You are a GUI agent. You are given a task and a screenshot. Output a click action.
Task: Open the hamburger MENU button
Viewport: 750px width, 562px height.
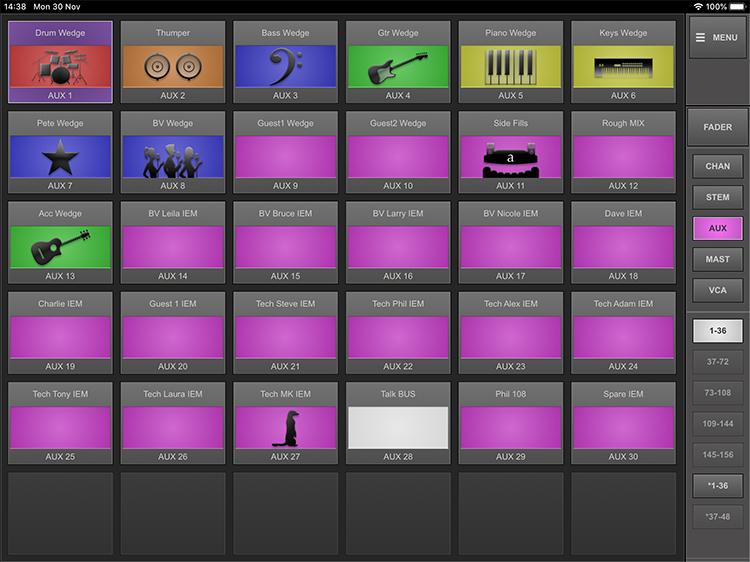(x=717, y=38)
